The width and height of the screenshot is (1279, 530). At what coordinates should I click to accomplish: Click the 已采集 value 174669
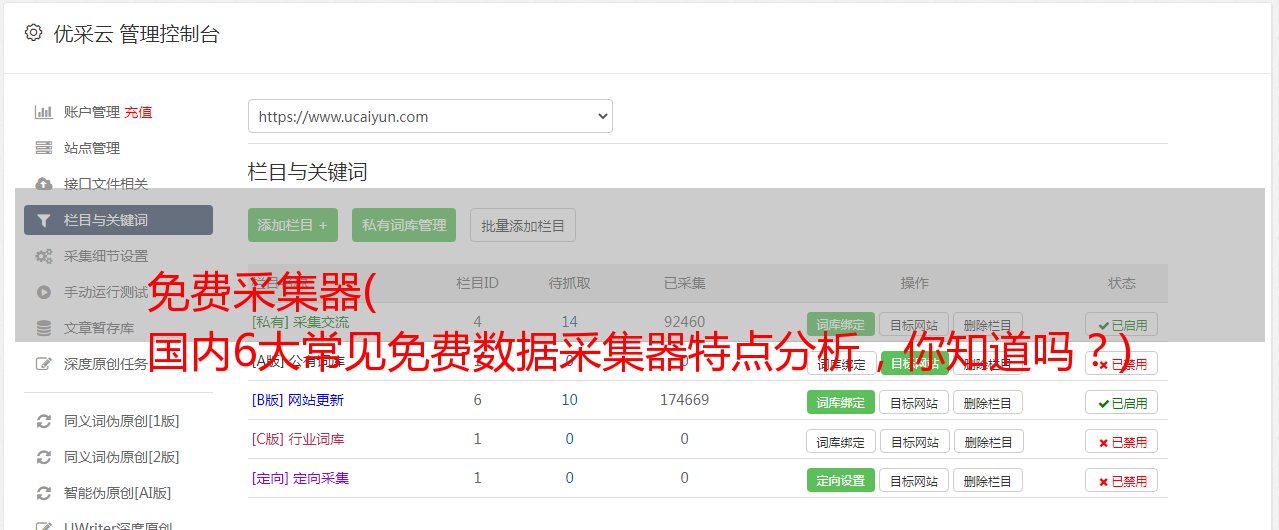pyautogui.click(x=684, y=400)
